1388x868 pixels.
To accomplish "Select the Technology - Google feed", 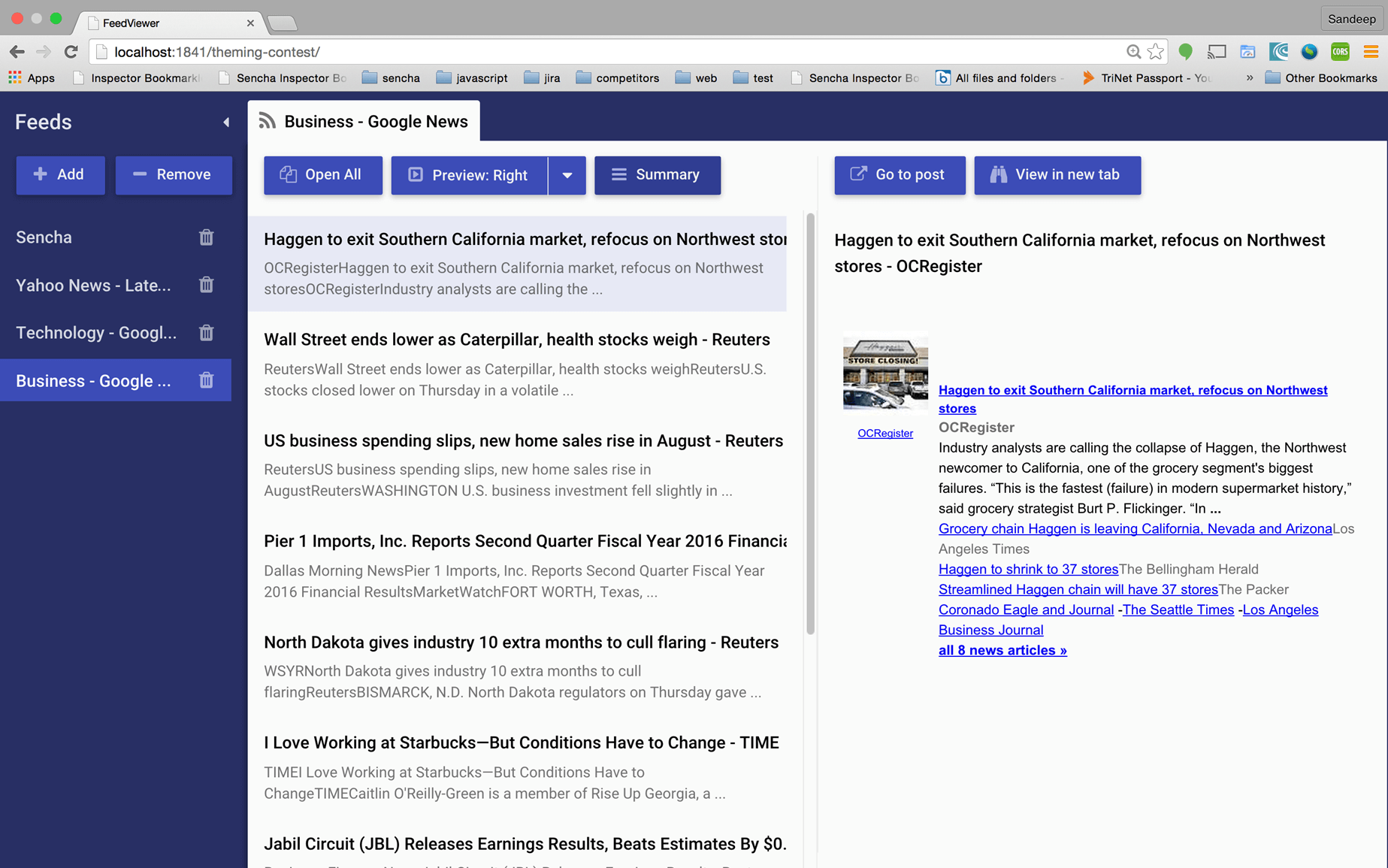I will tap(116, 333).
